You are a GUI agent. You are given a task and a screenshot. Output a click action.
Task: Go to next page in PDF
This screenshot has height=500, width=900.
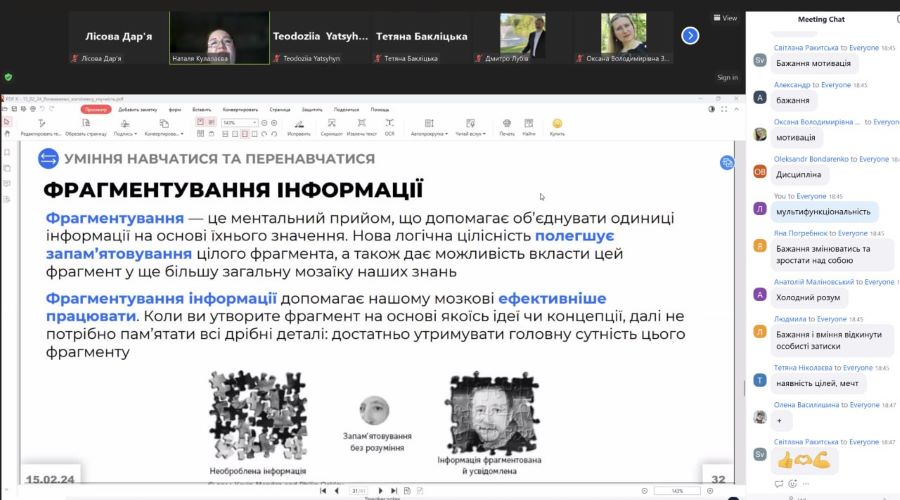[x=380, y=491]
